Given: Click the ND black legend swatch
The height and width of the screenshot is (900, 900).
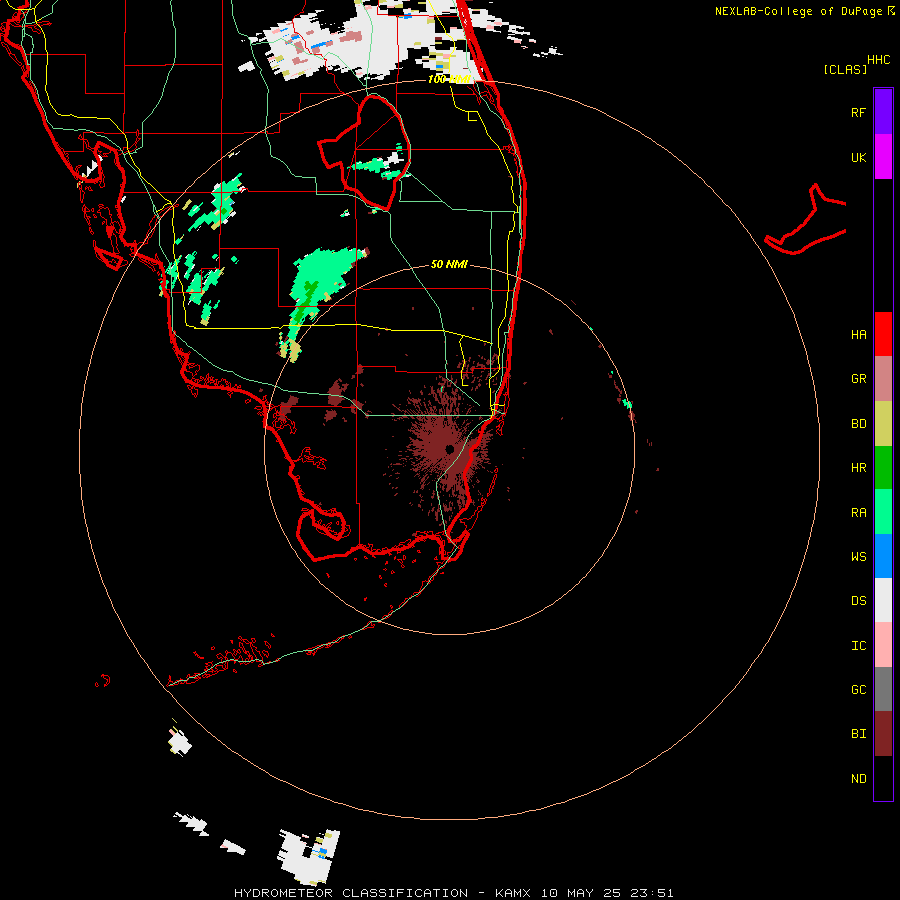Looking at the screenshot, I should (x=883, y=778).
